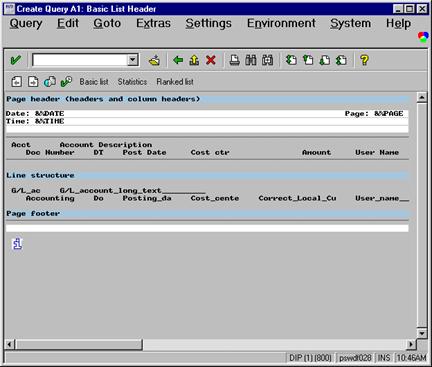The image size is (432, 367).
Task: Click the colorful SAP logo icon
Action: pyautogui.click(x=423, y=37)
